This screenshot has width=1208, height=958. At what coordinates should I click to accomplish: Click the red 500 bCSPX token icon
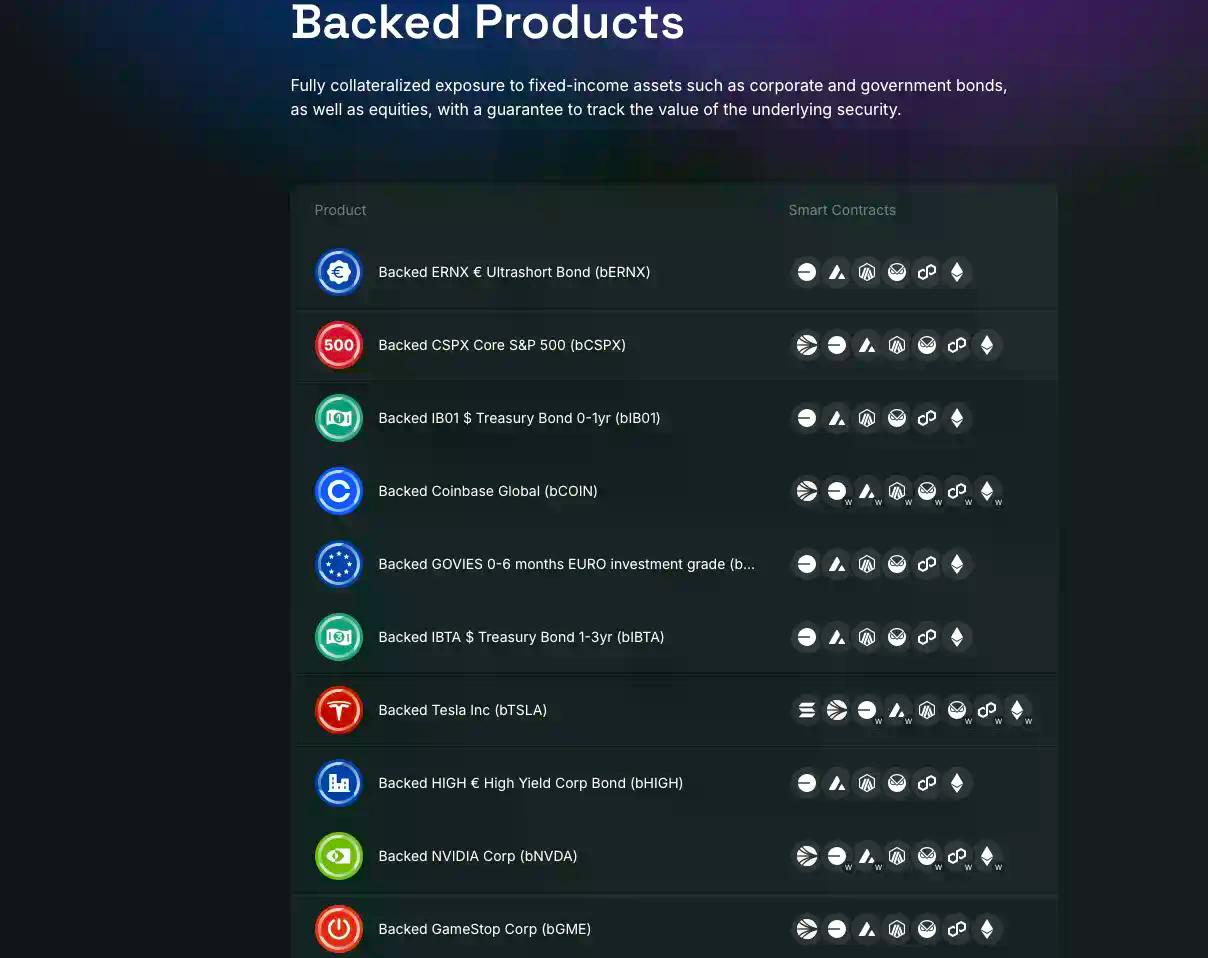pos(339,345)
